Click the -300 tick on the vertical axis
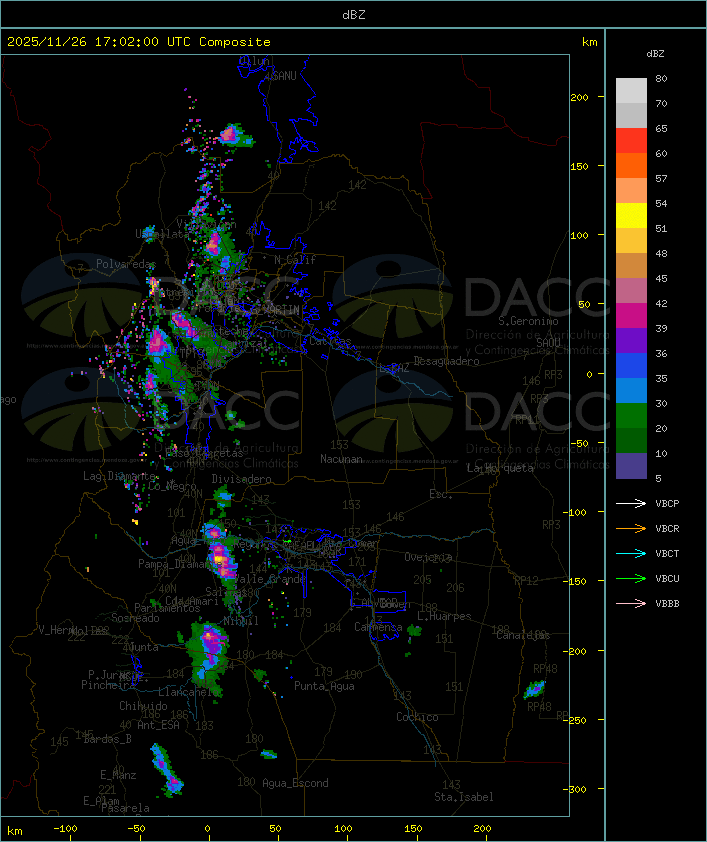This screenshot has width=707, height=842. tap(577, 789)
